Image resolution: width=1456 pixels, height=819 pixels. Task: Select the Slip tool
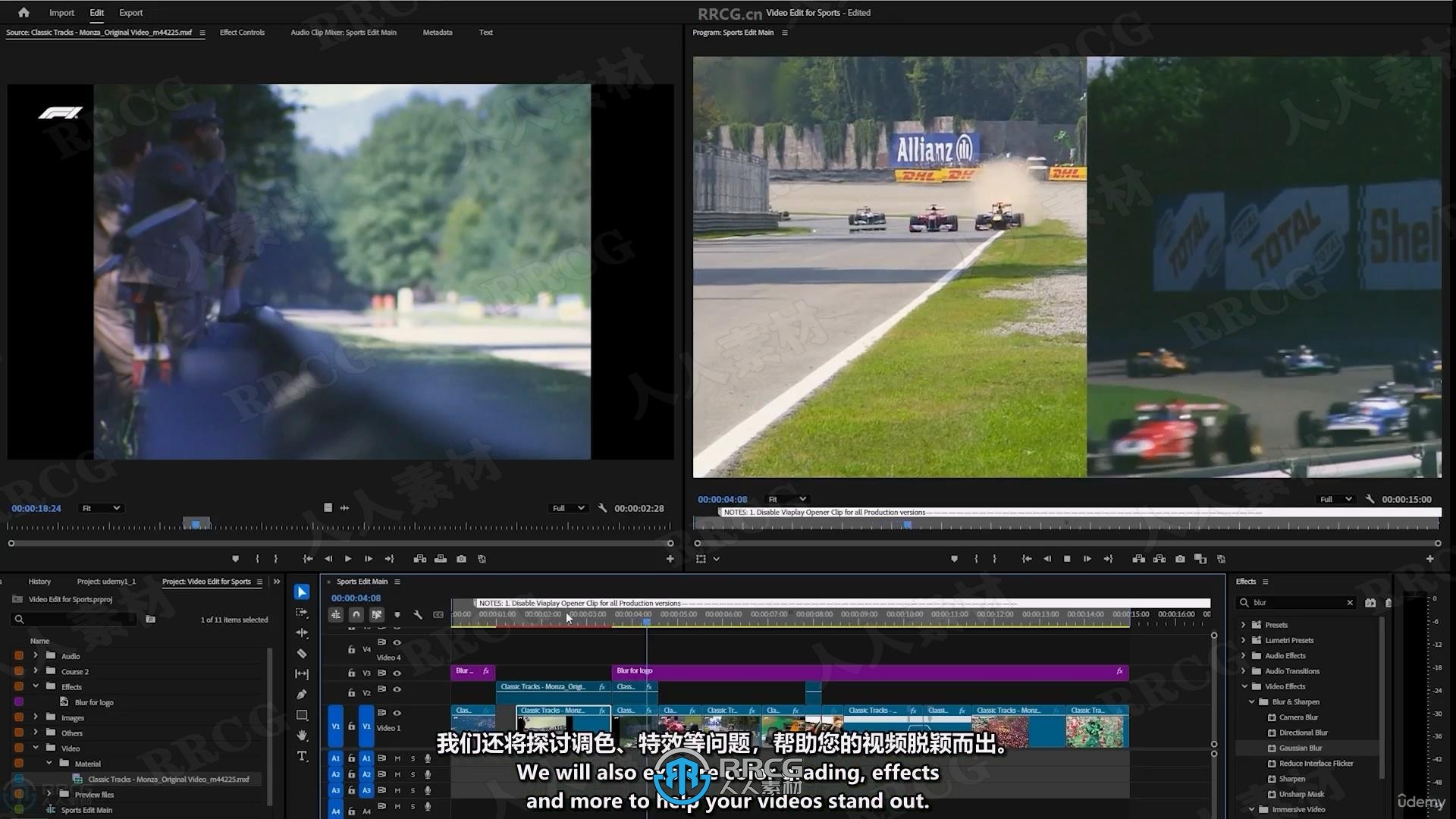coord(302,673)
